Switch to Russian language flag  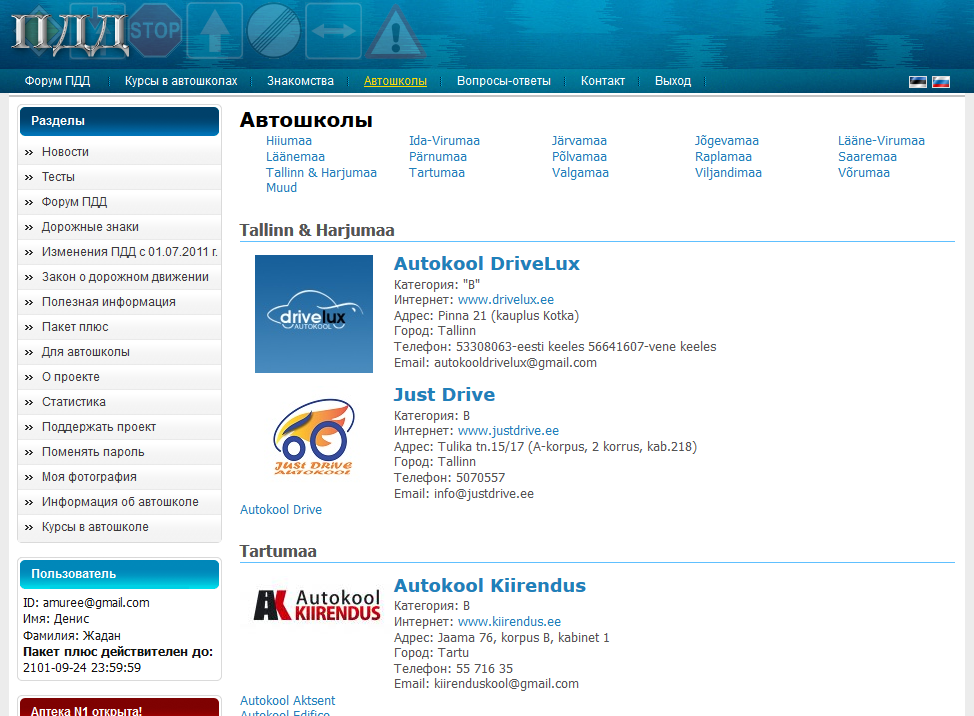940,81
